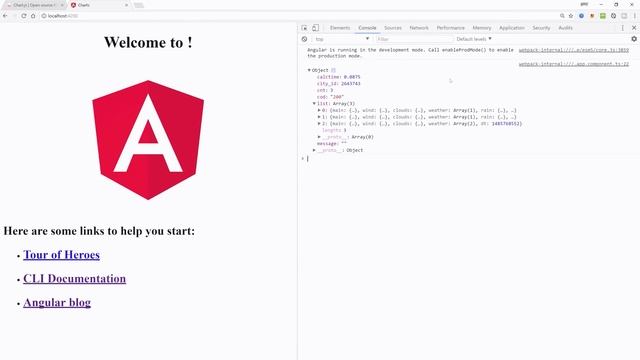Collapse the list: Array(3) entry

(314, 104)
